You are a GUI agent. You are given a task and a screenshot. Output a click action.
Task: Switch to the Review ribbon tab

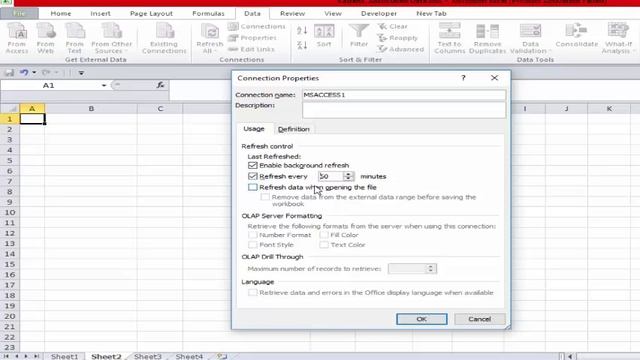click(293, 13)
